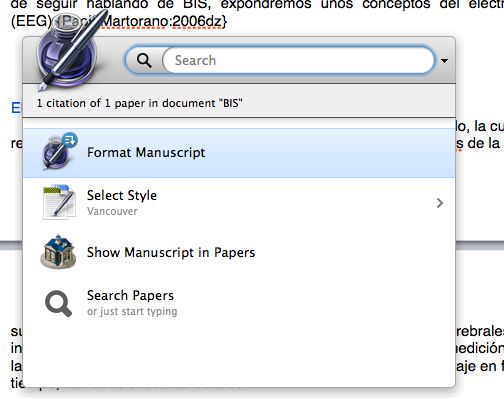504x399 pixels.
Task: Open Select Style option
Action: pos(239,203)
